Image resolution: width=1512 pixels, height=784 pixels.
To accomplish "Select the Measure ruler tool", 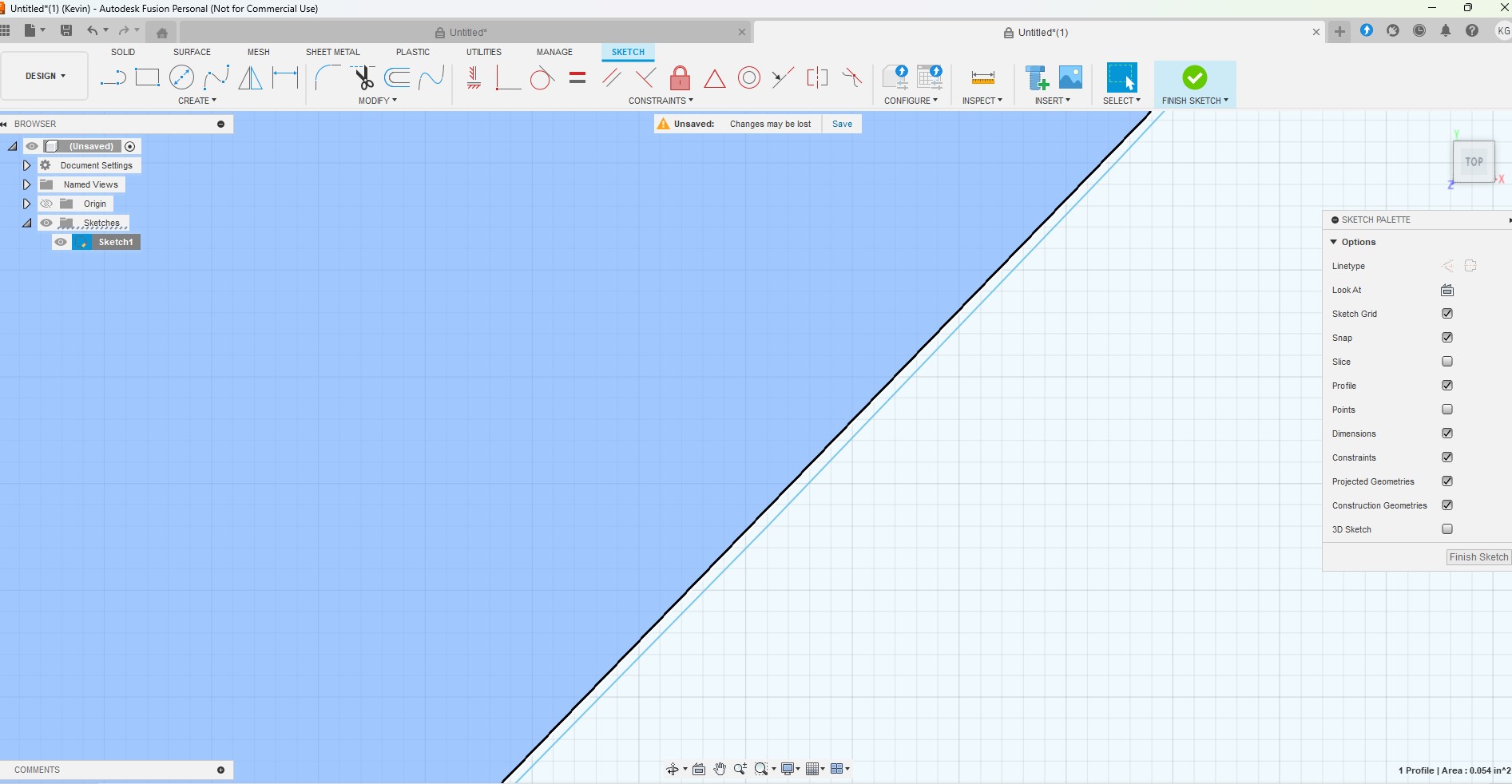I will pyautogui.click(x=982, y=77).
